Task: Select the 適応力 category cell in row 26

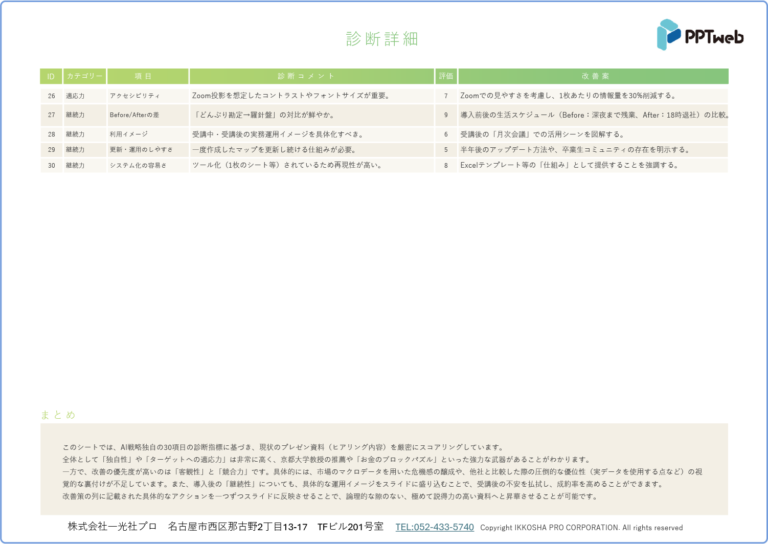Action: [85, 96]
